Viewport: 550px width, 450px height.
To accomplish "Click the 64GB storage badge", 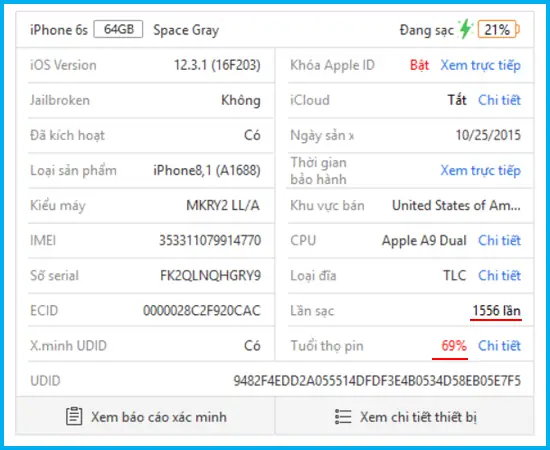I will [x=118, y=29].
